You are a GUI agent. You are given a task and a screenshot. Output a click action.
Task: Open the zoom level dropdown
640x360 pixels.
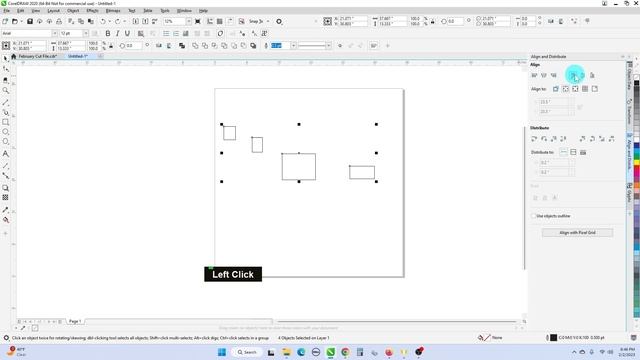[x=189, y=21]
